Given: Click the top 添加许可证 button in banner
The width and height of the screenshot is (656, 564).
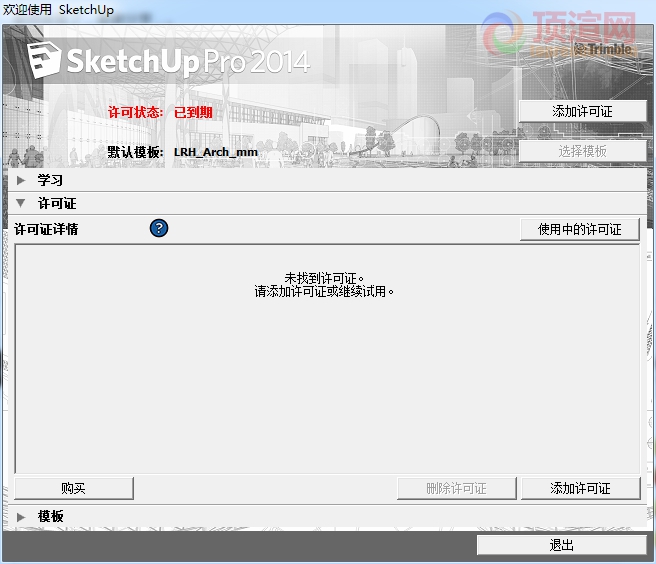Looking at the screenshot, I should tap(582, 111).
